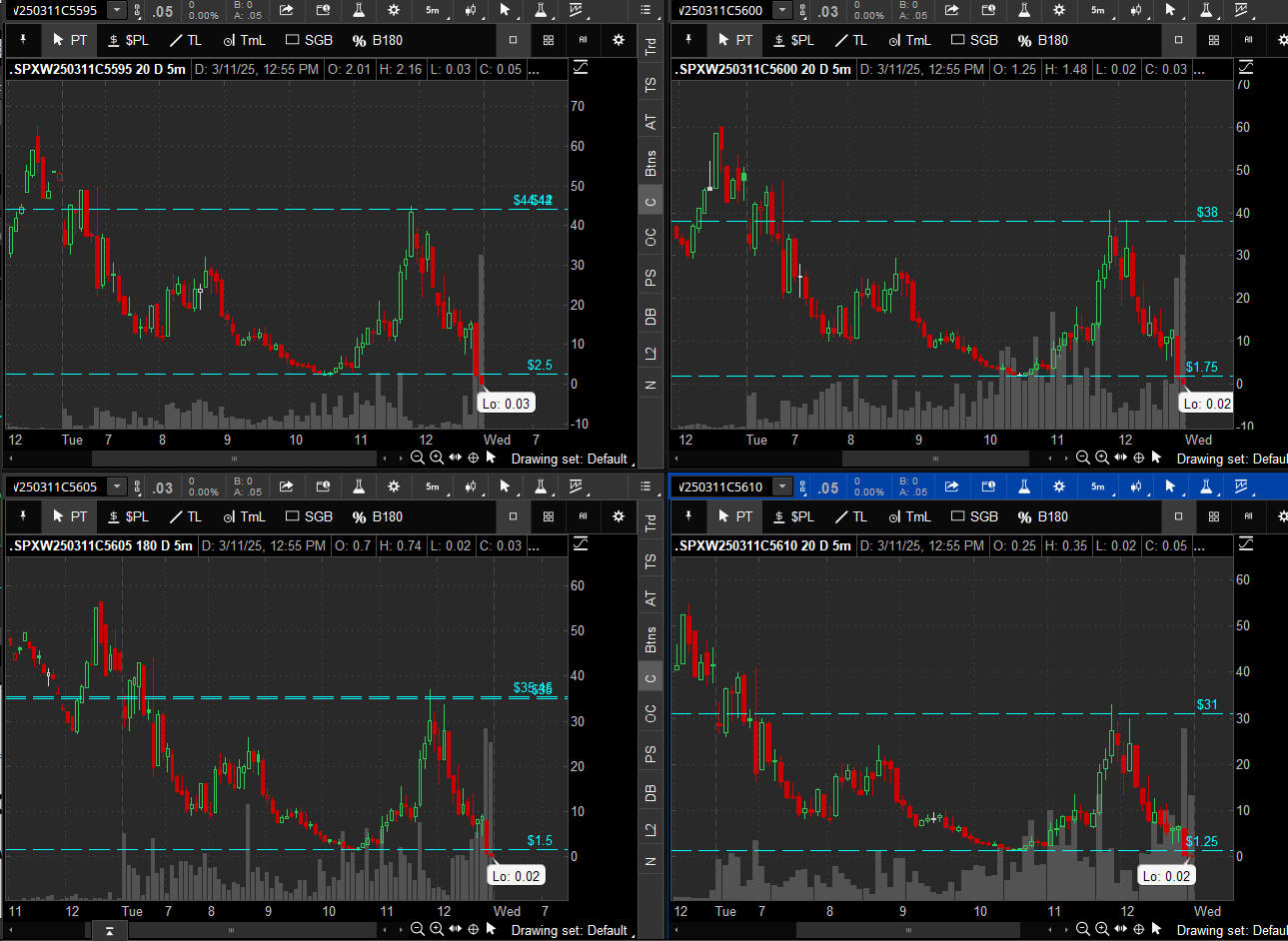Switch to L2 sidebar tab beside C5605 chart
Viewport: 1288px width, 941px height.
pyautogui.click(x=650, y=829)
